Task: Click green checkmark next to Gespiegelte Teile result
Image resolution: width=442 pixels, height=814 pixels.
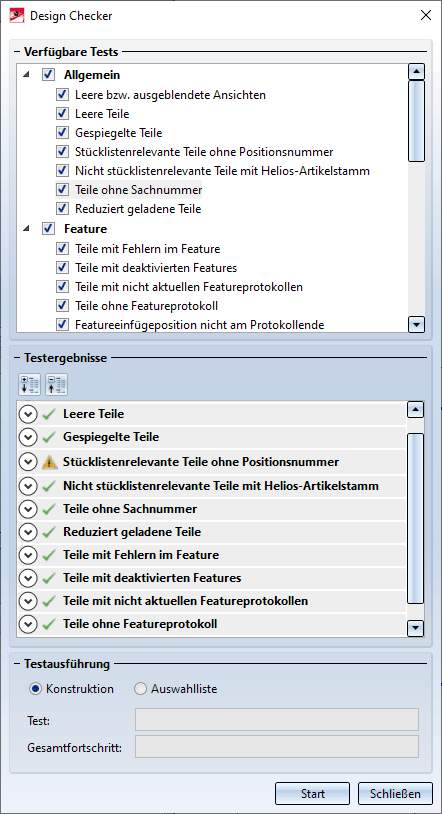Action: 49,437
